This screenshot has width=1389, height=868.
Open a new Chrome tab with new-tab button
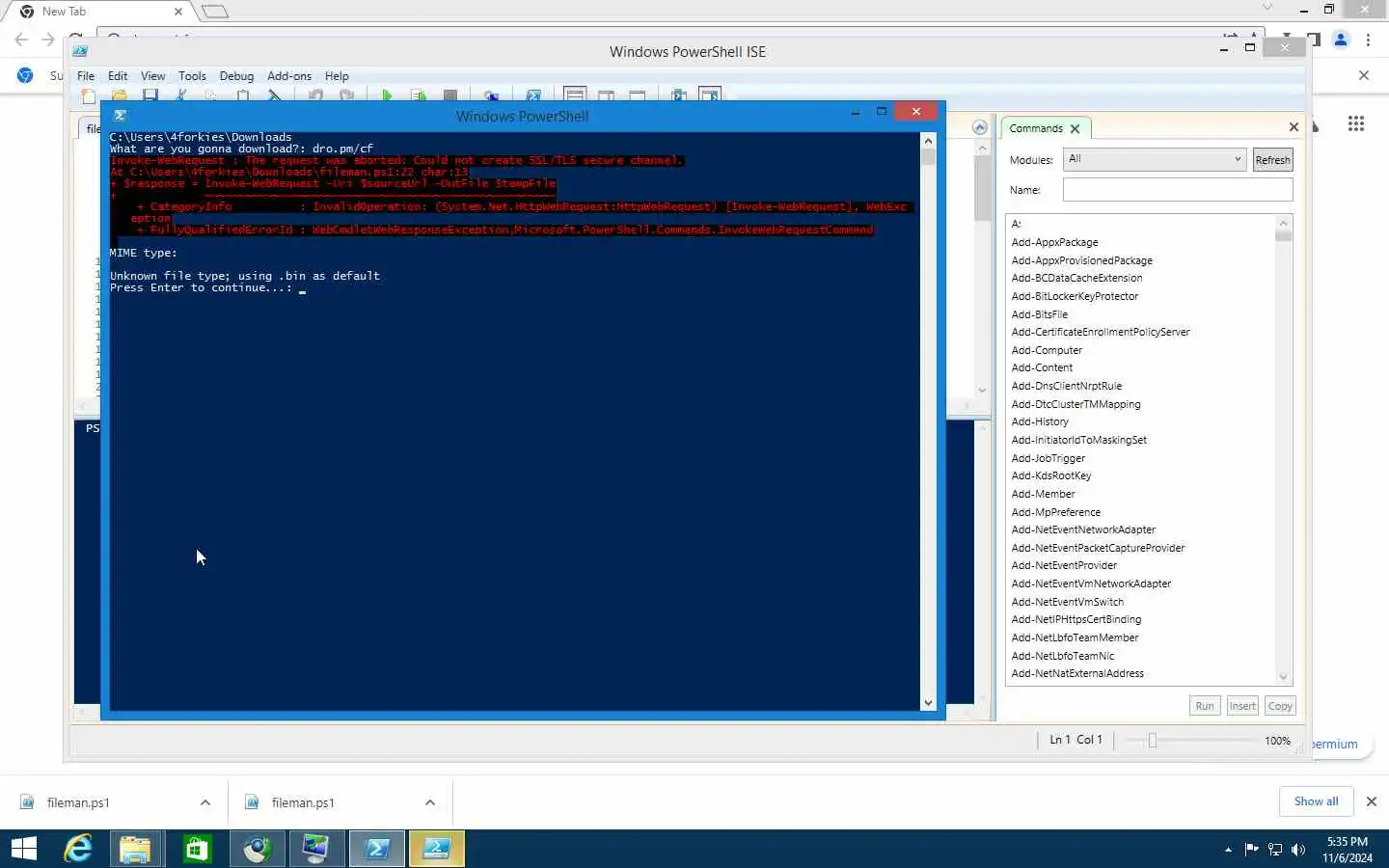[215, 12]
